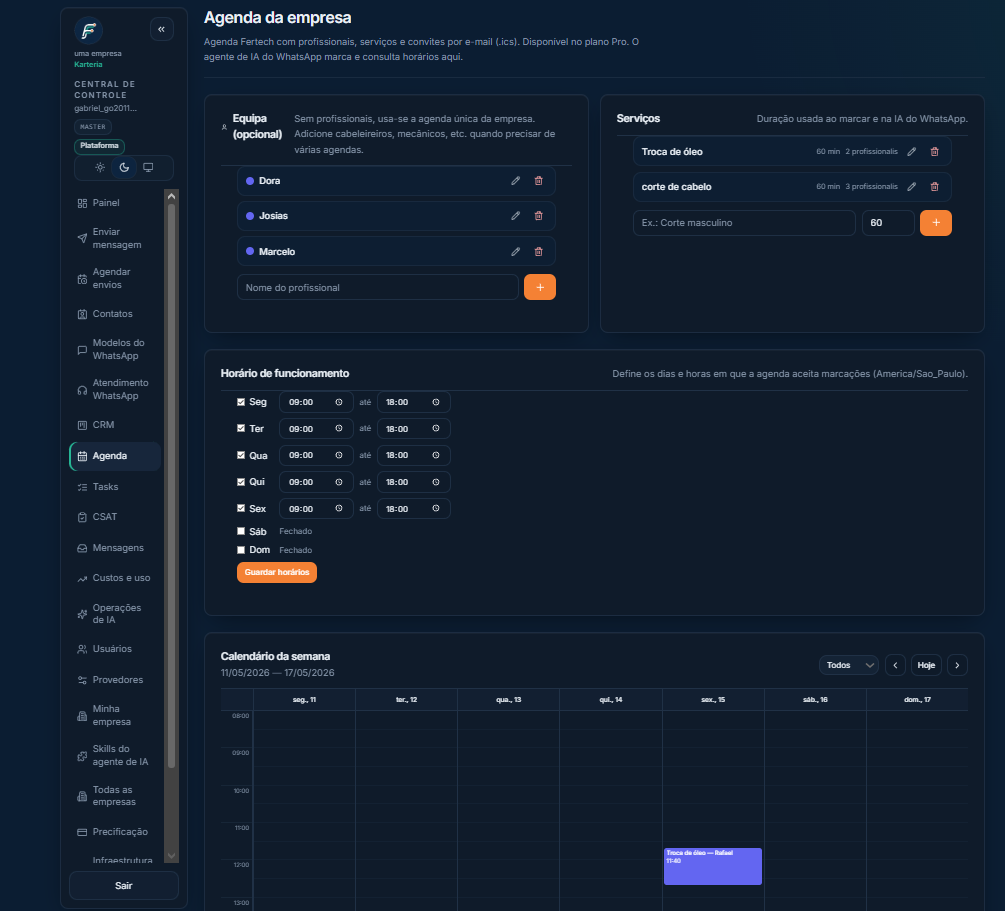
Task: Edit the Troca de óleo service
Action: coord(911,152)
